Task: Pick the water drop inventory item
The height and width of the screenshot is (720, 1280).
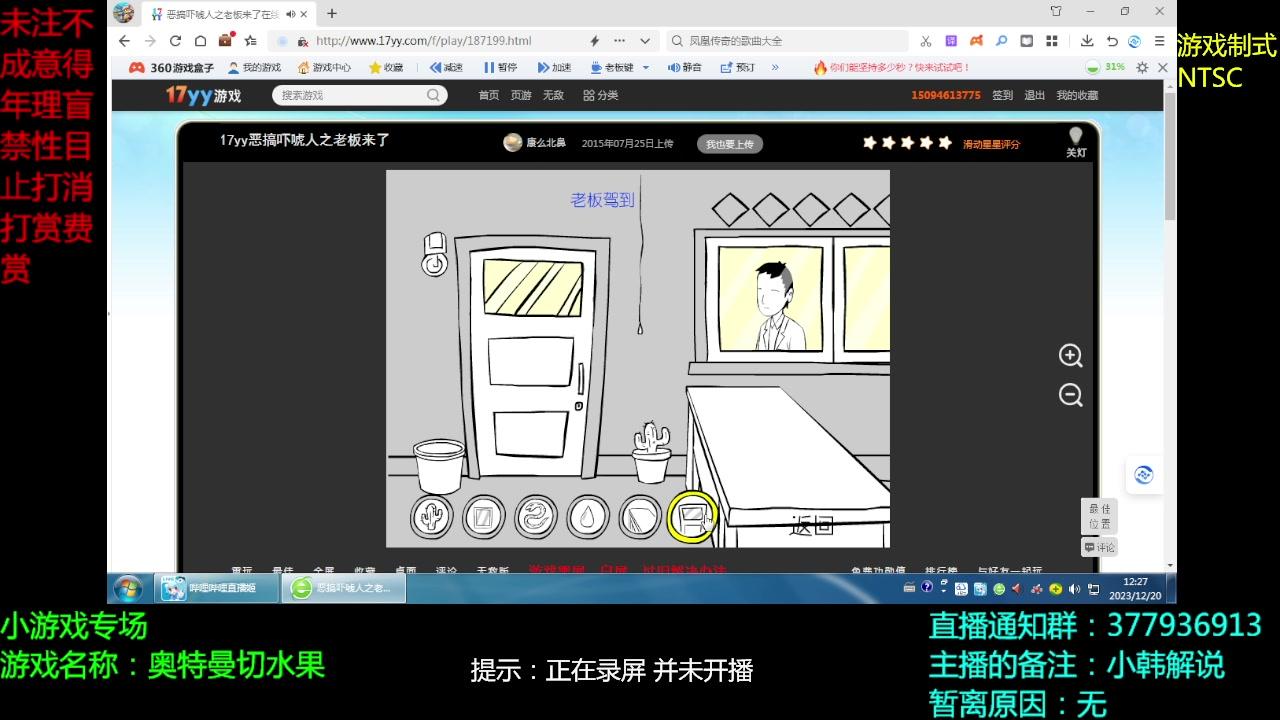Action: [587, 517]
